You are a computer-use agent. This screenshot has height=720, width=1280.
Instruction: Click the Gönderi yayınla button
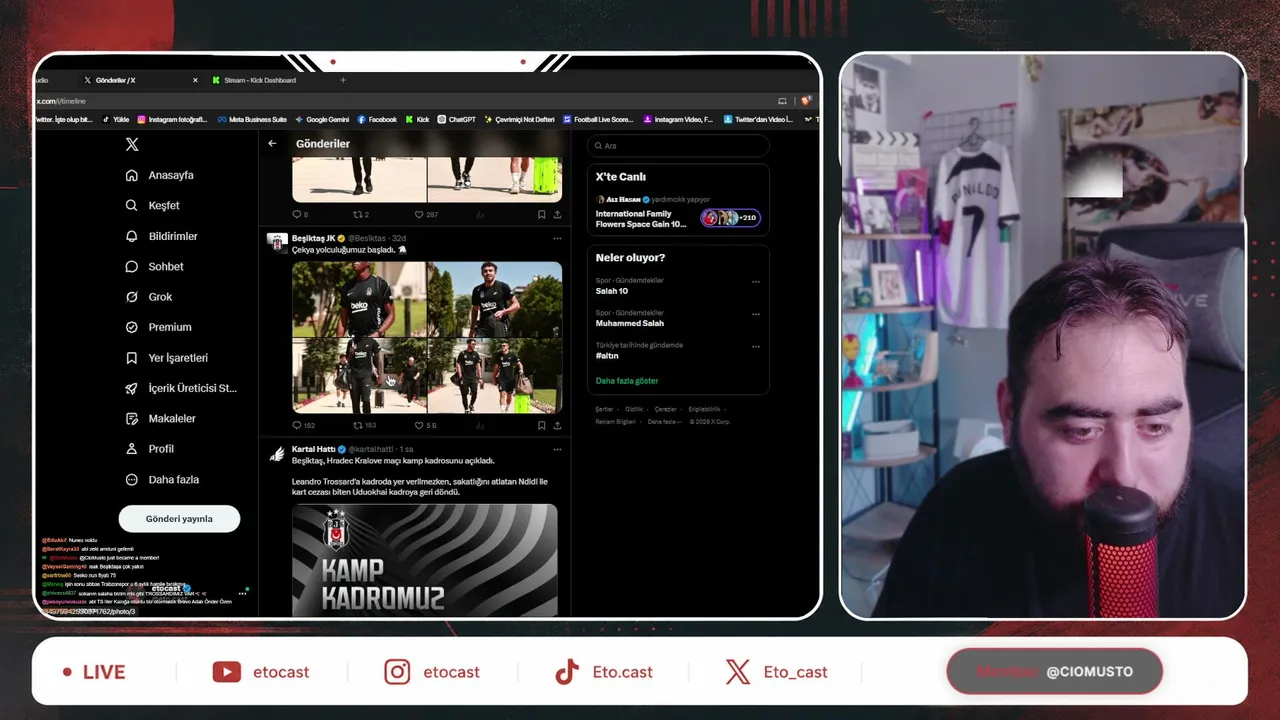coord(179,519)
